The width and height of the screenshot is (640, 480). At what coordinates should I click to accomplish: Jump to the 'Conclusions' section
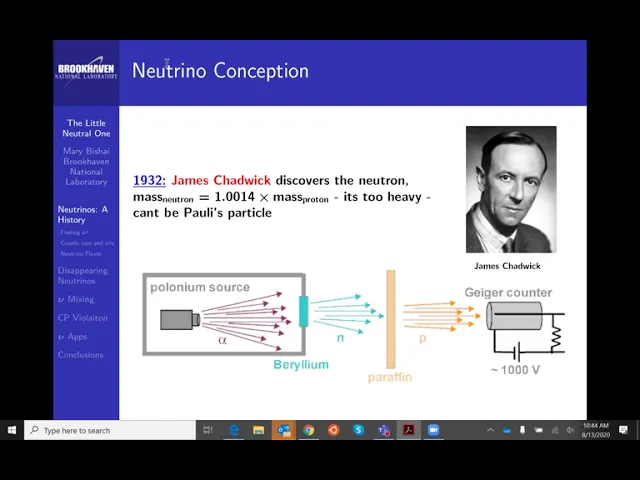80,355
